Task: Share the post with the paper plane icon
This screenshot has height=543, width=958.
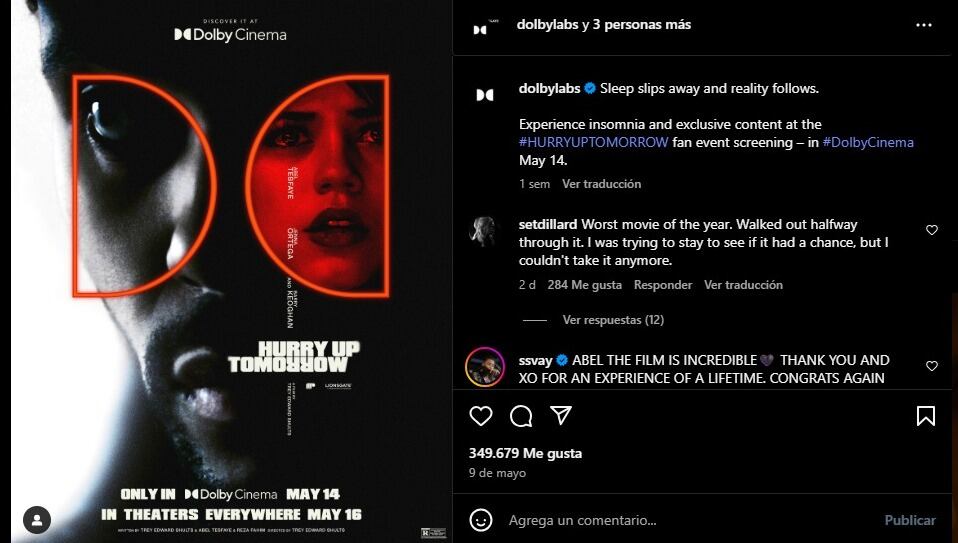Action: [561, 415]
